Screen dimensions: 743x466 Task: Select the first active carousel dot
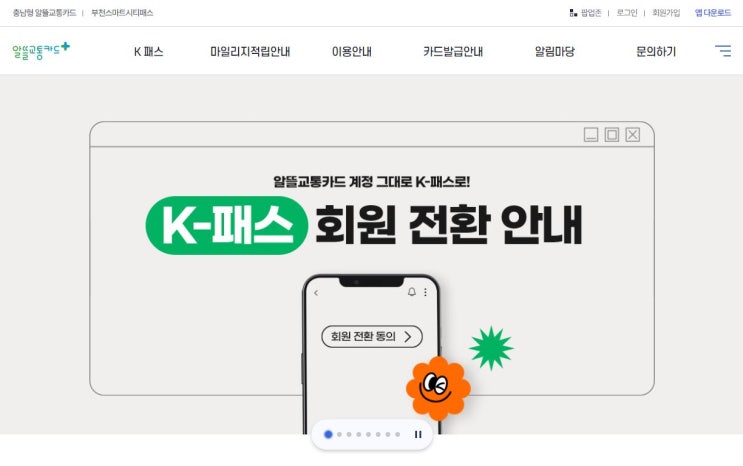click(x=328, y=434)
